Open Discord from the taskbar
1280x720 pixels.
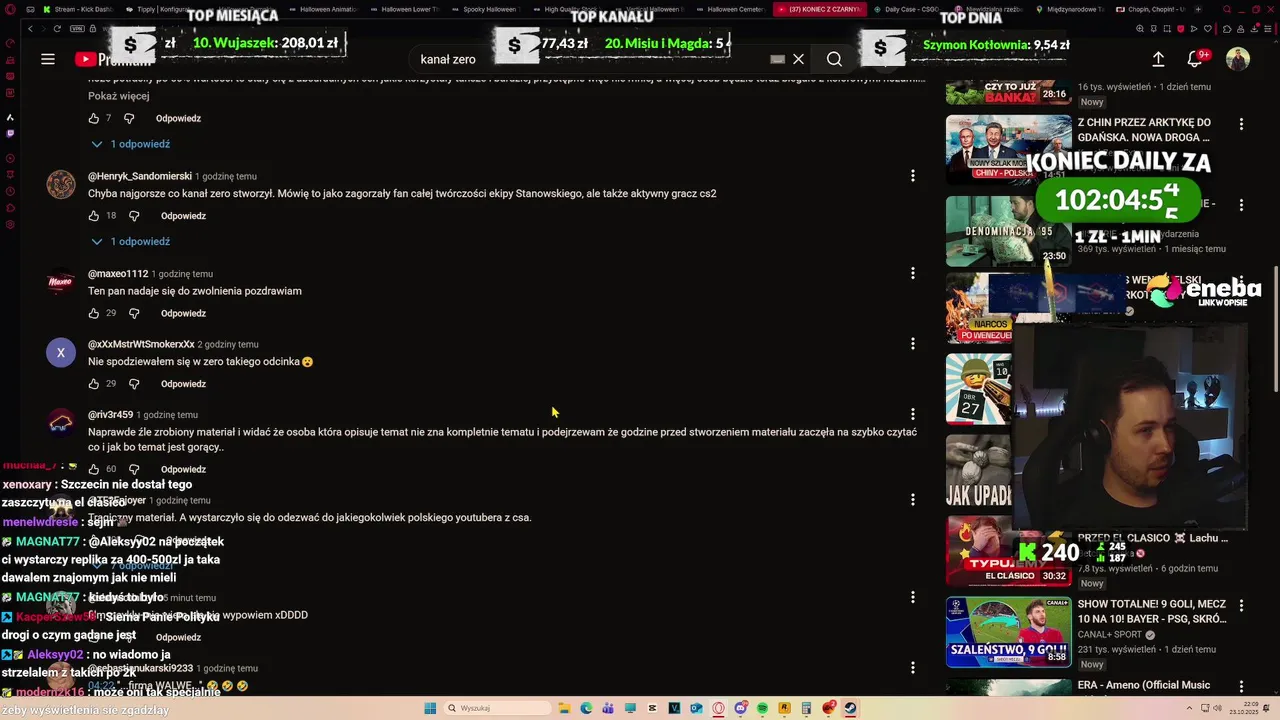click(x=740, y=708)
